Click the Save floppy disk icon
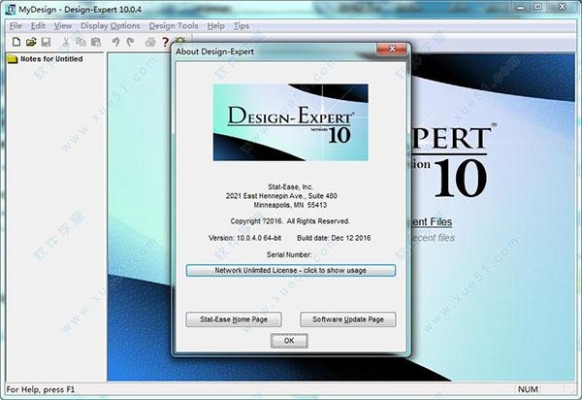This screenshot has width=582, height=400. [x=46, y=42]
